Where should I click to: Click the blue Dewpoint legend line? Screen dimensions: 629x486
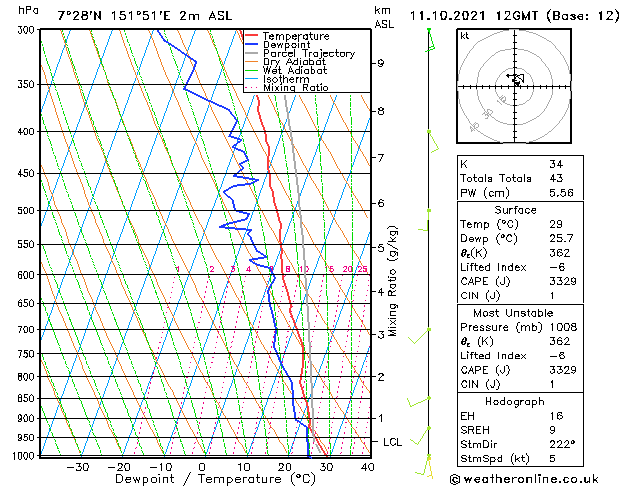pos(252,45)
